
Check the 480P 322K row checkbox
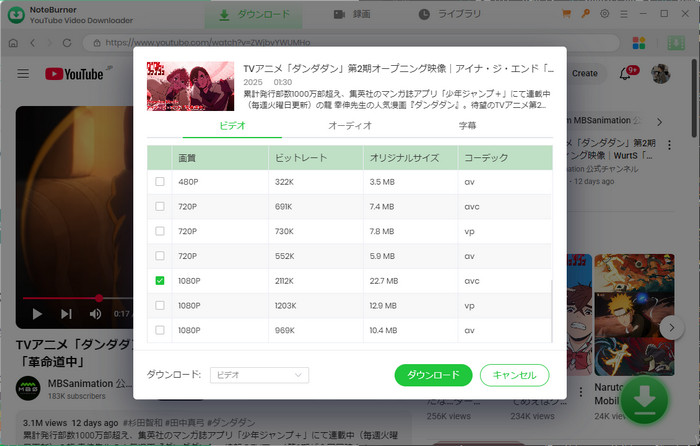coord(159,182)
